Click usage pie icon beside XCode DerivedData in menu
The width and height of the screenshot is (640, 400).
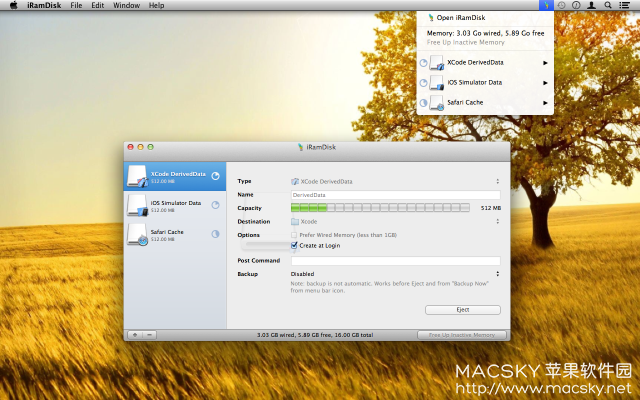(x=423, y=63)
